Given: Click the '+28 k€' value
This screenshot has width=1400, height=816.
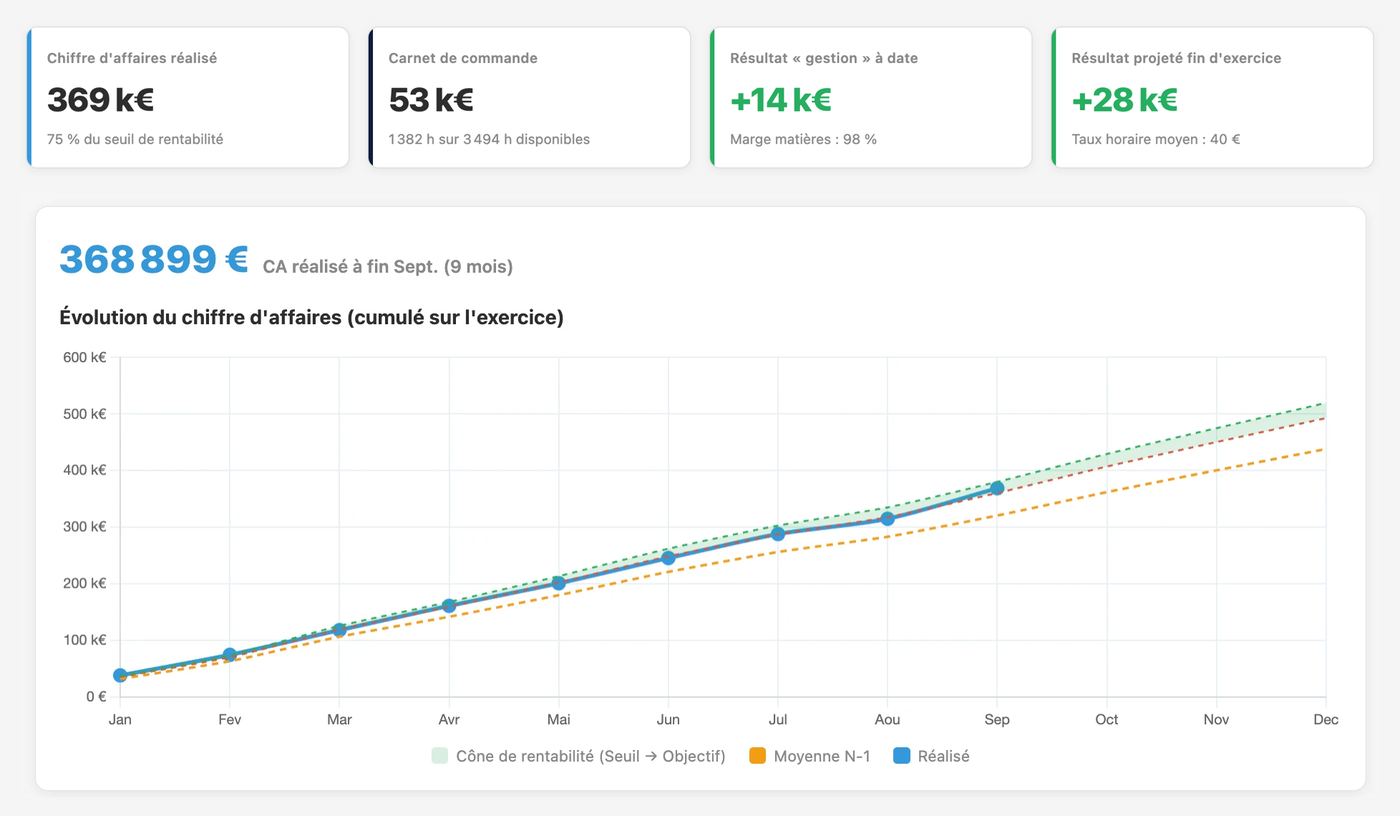Looking at the screenshot, I should [x=1125, y=100].
